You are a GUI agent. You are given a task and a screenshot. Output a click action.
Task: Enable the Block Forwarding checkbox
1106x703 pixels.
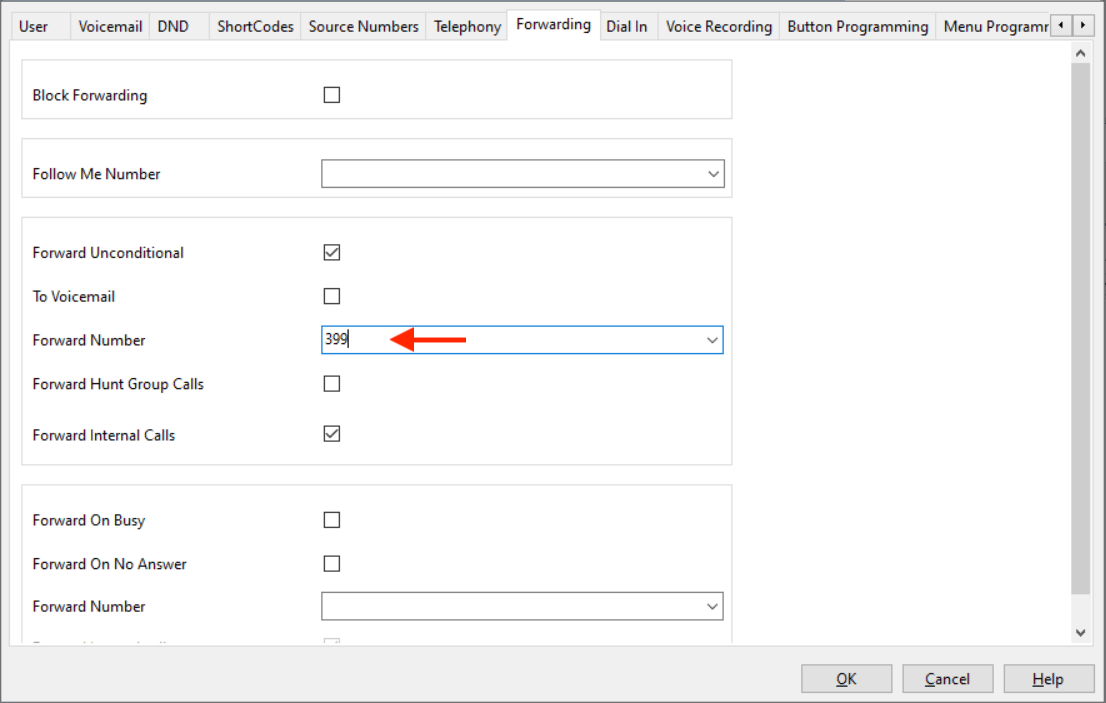click(x=332, y=96)
